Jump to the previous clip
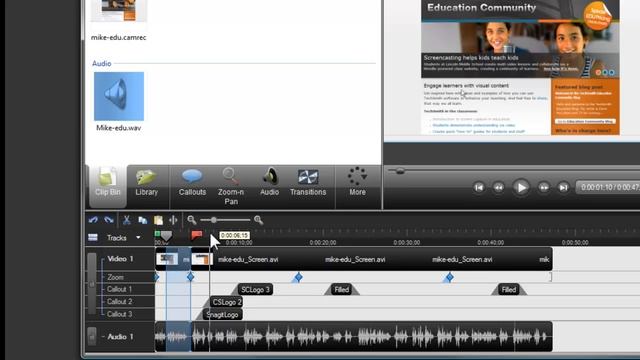The height and width of the screenshot is (360, 640). [479, 187]
